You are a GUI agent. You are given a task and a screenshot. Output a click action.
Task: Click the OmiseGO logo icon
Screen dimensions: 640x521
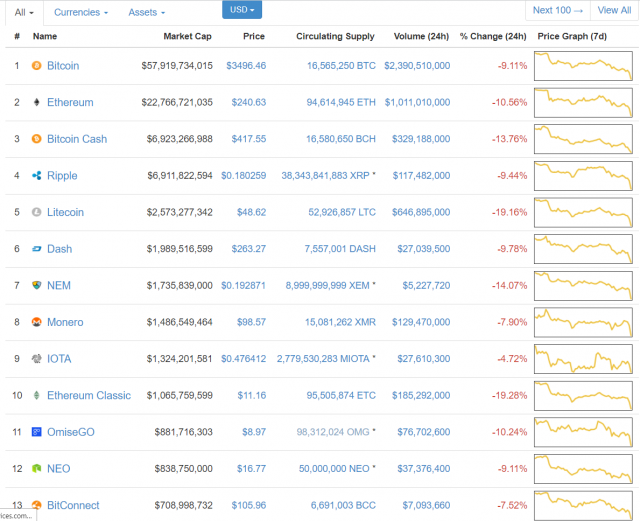click(37, 432)
